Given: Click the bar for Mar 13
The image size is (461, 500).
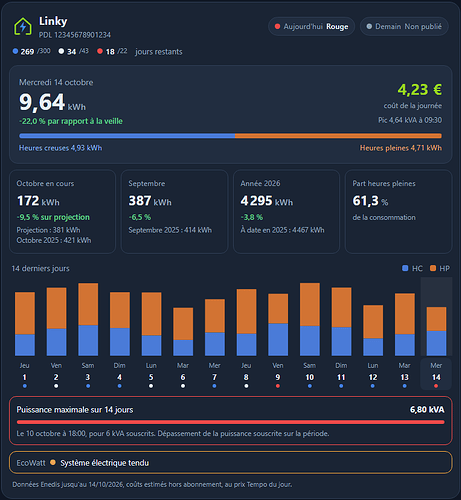Looking at the screenshot, I should pos(405,324).
